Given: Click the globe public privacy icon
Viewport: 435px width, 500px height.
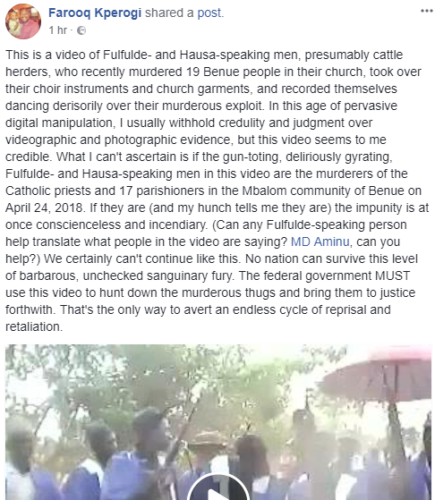Looking at the screenshot, I should pos(81,31).
